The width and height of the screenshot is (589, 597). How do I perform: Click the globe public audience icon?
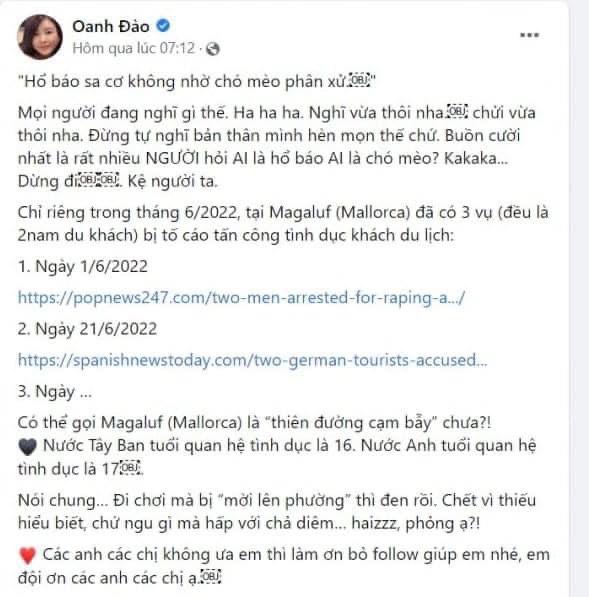point(213,49)
